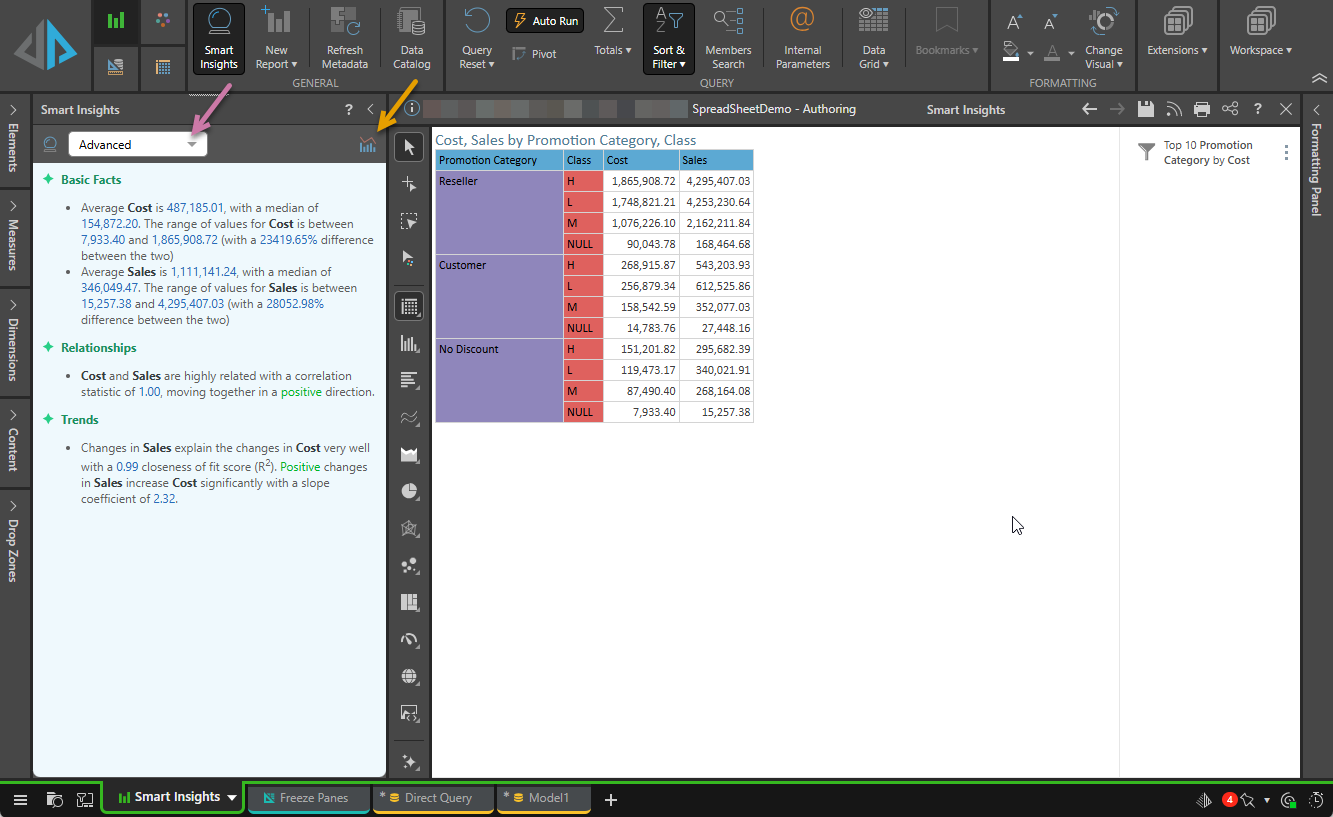This screenshot has height=817, width=1333.
Task: Open Internal Parameters
Action: click(802, 38)
